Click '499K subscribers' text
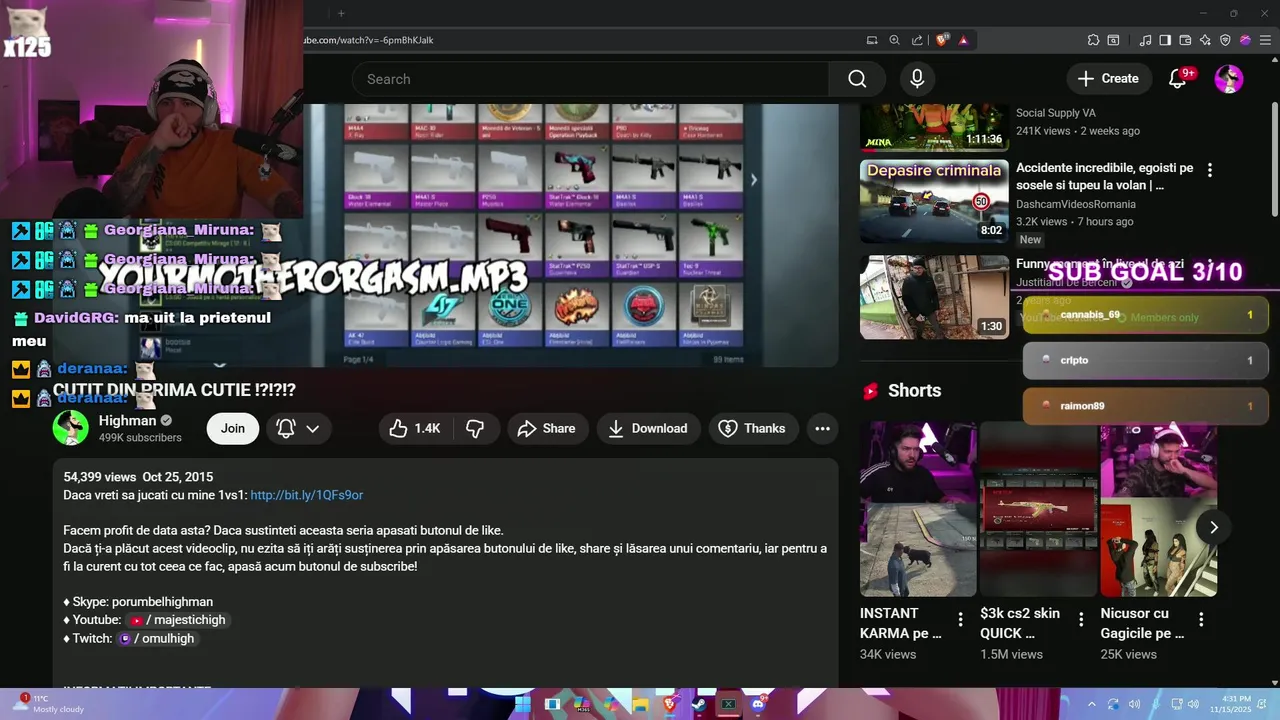The height and width of the screenshot is (720, 1280). coord(140,438)
